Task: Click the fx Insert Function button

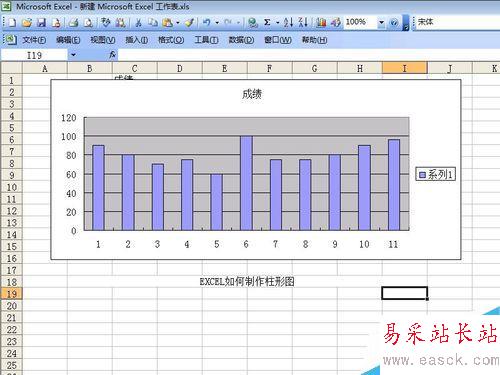Action: [112, 55]
